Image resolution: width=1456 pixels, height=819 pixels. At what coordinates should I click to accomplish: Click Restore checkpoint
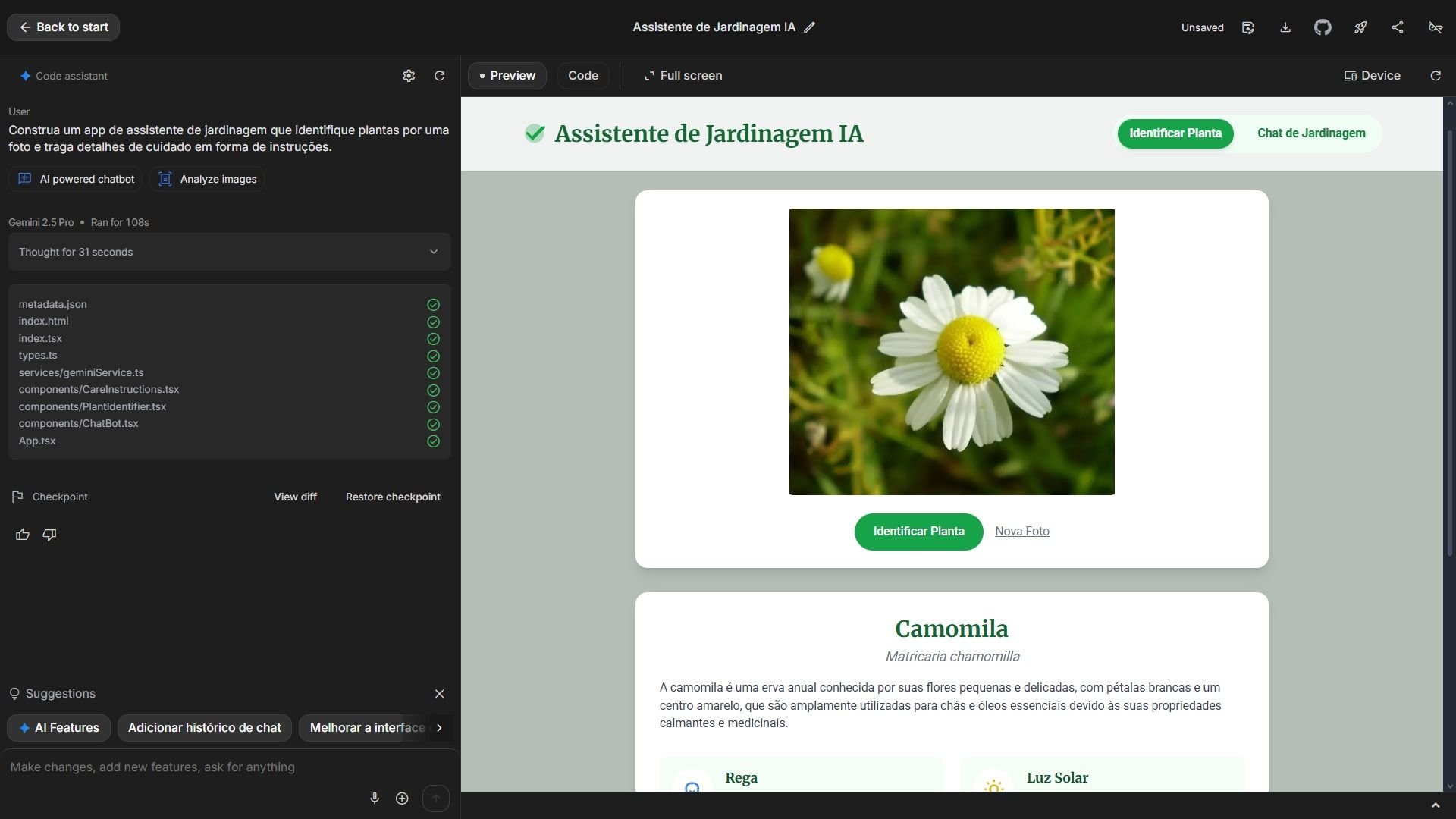pyautogui.click(x=392, y=497)
